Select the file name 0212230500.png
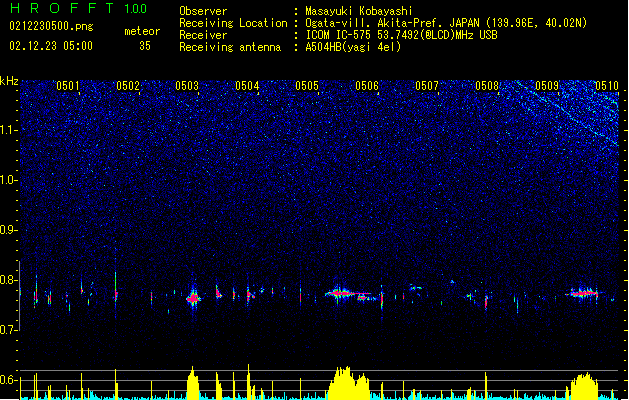This screenshot has width=629, height=400. point(51,26)
